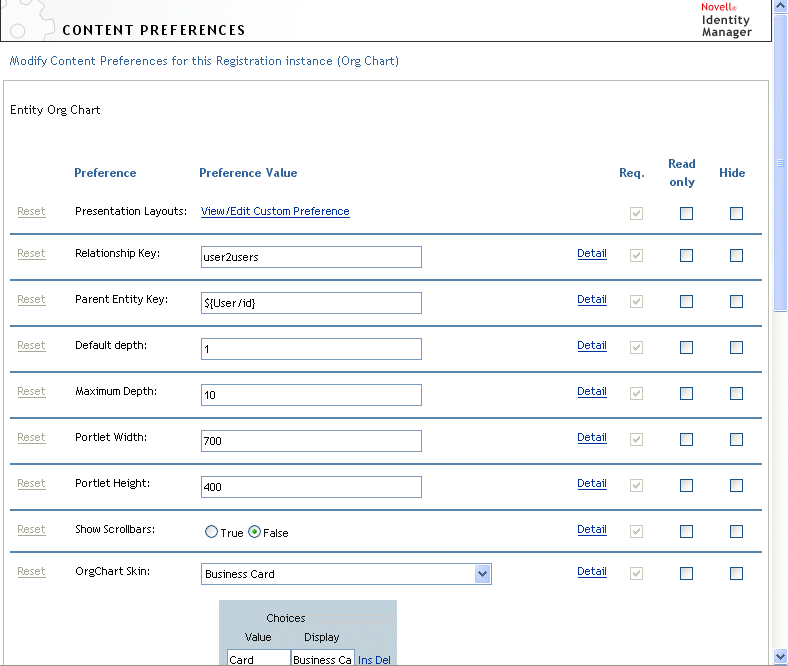The image size is (788, 666).
Task: Click the Portlet Height input field
Action: tap(311, 487)
